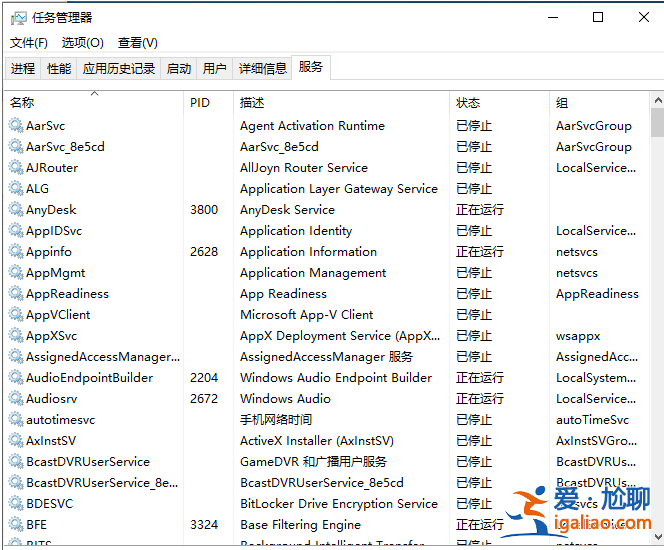Click PID 3324 for BFE
The image size is (664, 550).
point(204,525)
